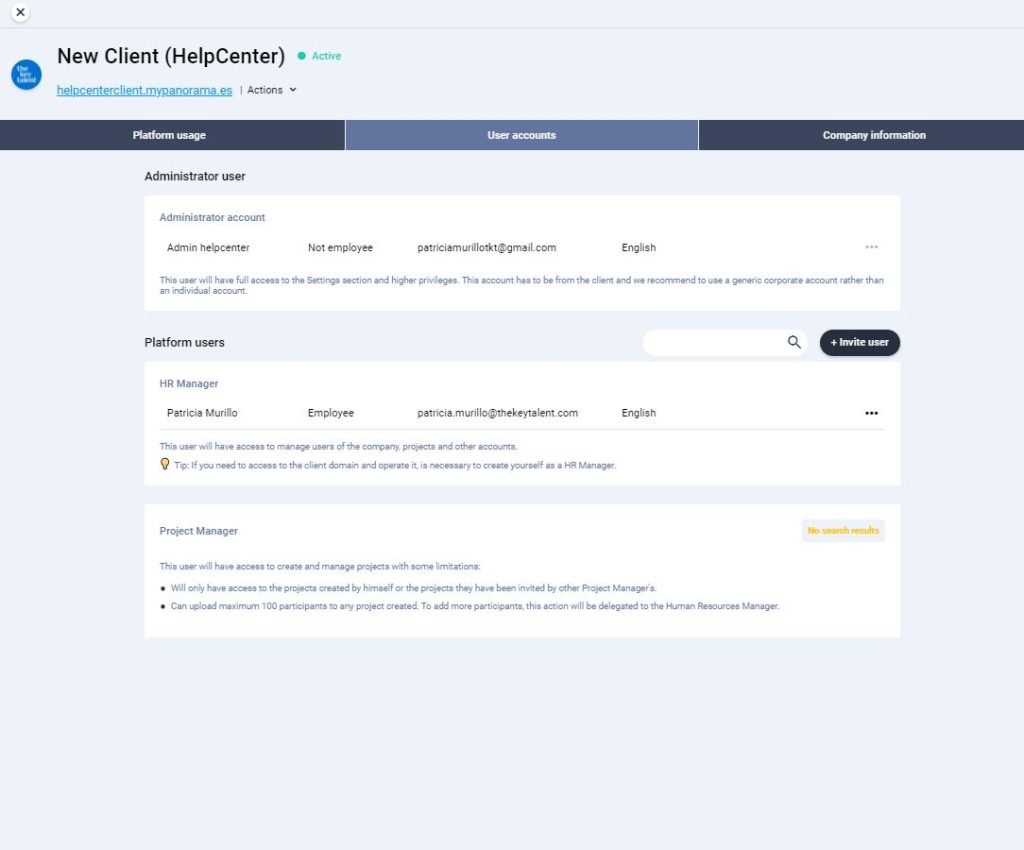1024x850 pixels.
Task: Close the client details panel
Action: (x=20, y=12)
